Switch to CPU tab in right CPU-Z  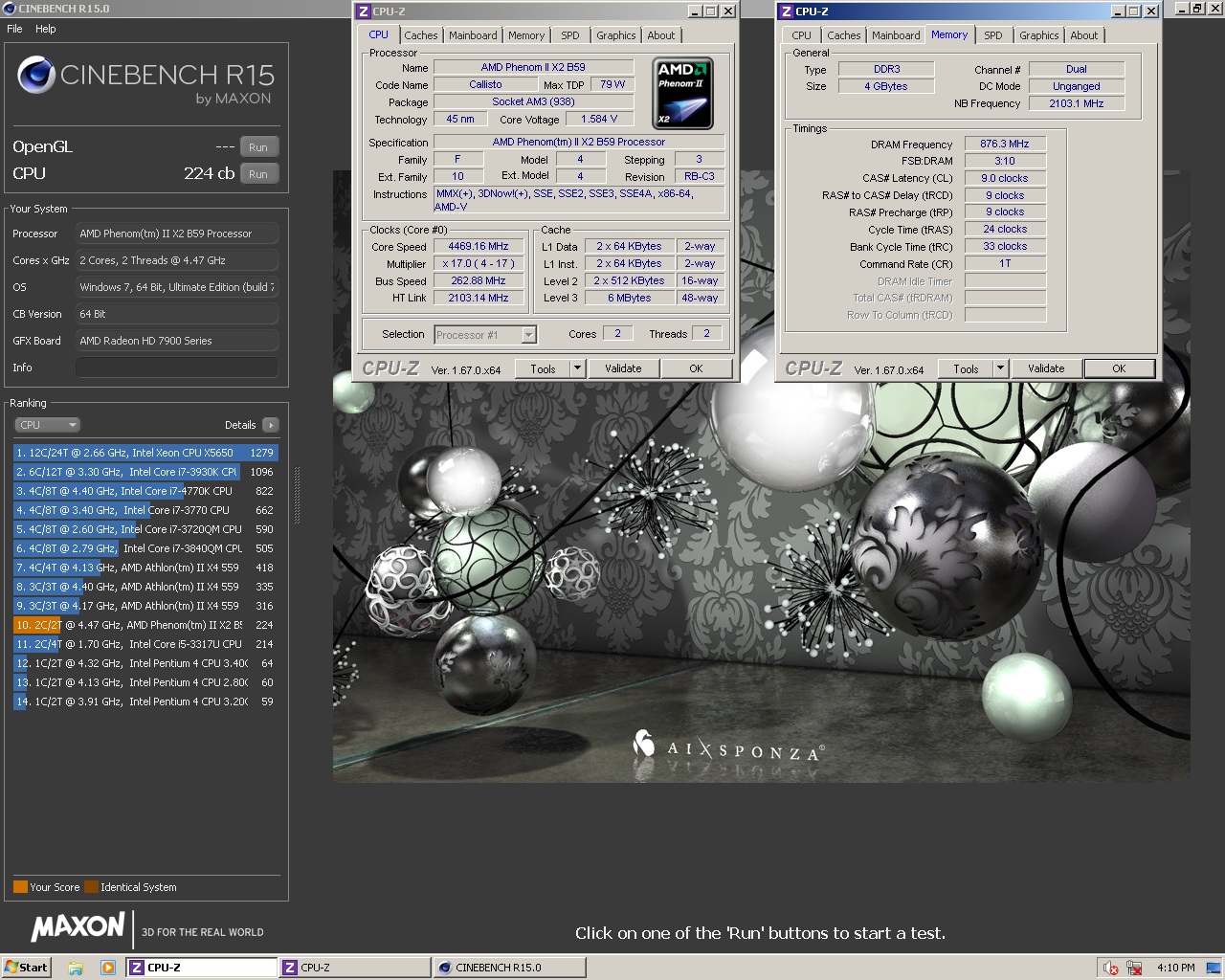click(x=802, y=35)
